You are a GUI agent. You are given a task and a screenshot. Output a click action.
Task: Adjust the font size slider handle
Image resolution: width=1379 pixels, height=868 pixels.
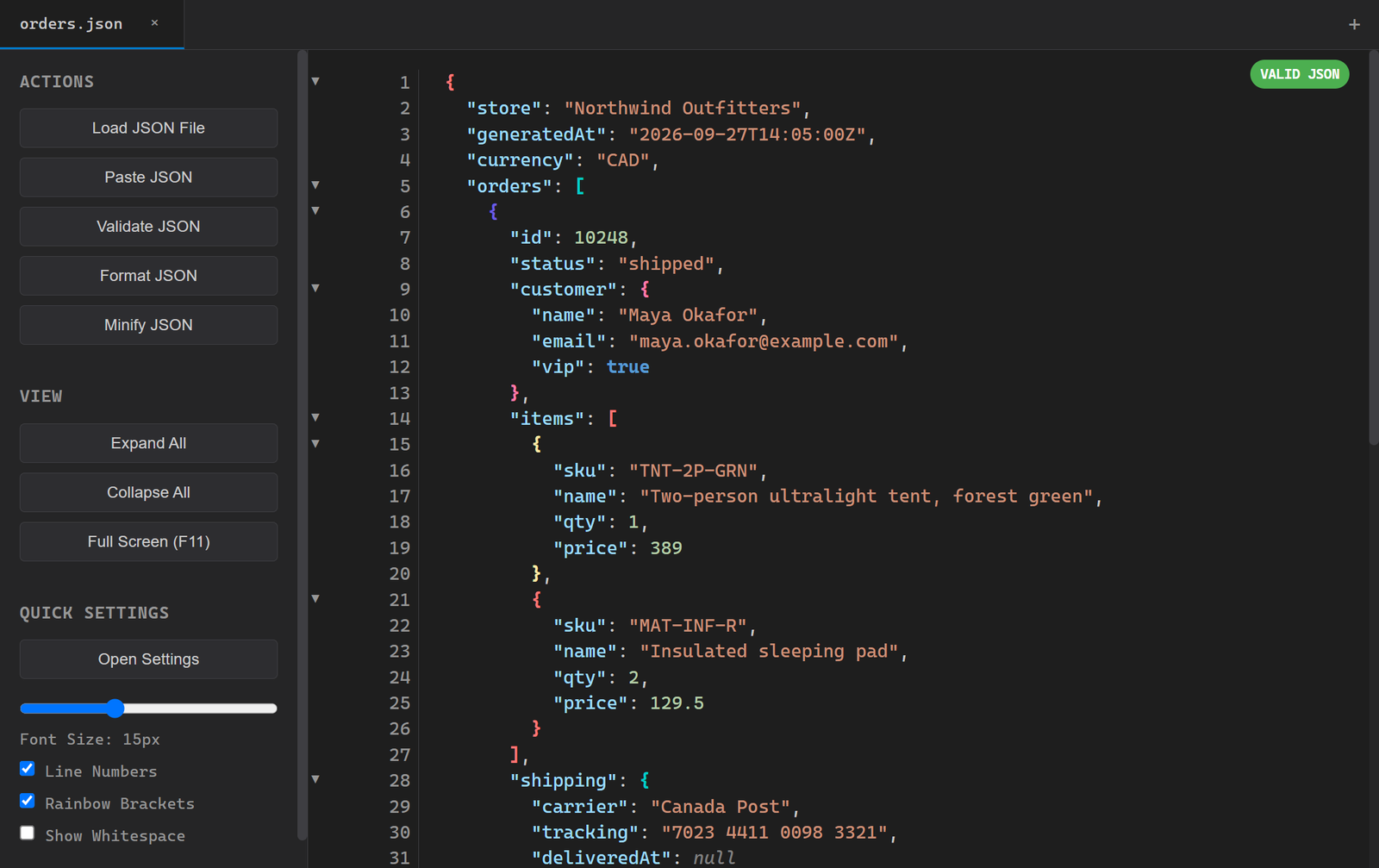point(115,709)
